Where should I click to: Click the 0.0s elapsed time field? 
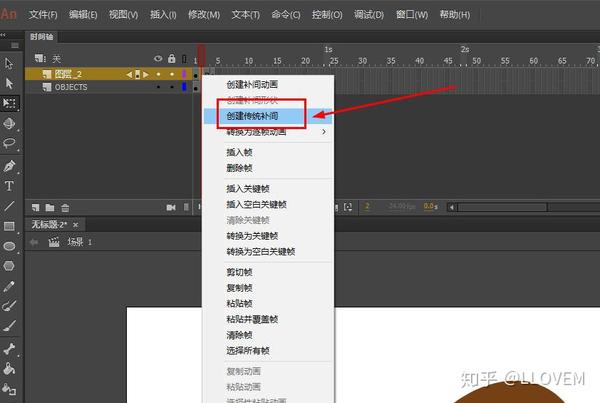(x=430, y=207)
